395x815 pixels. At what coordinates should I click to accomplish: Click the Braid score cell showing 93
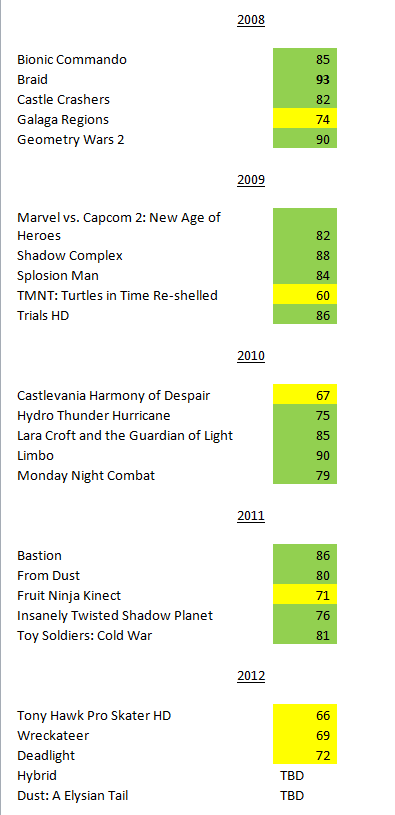coord(305,80)
